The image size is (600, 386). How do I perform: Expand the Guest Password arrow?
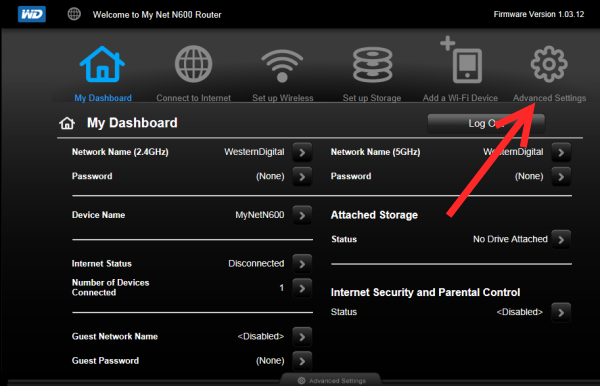(x=302, y=361)
